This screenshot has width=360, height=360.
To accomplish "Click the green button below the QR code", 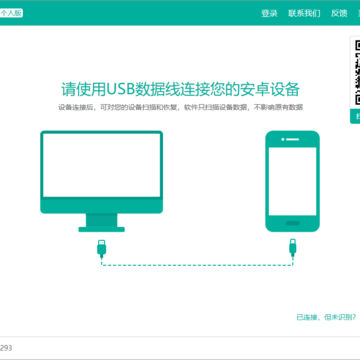I will pos(355,116).
